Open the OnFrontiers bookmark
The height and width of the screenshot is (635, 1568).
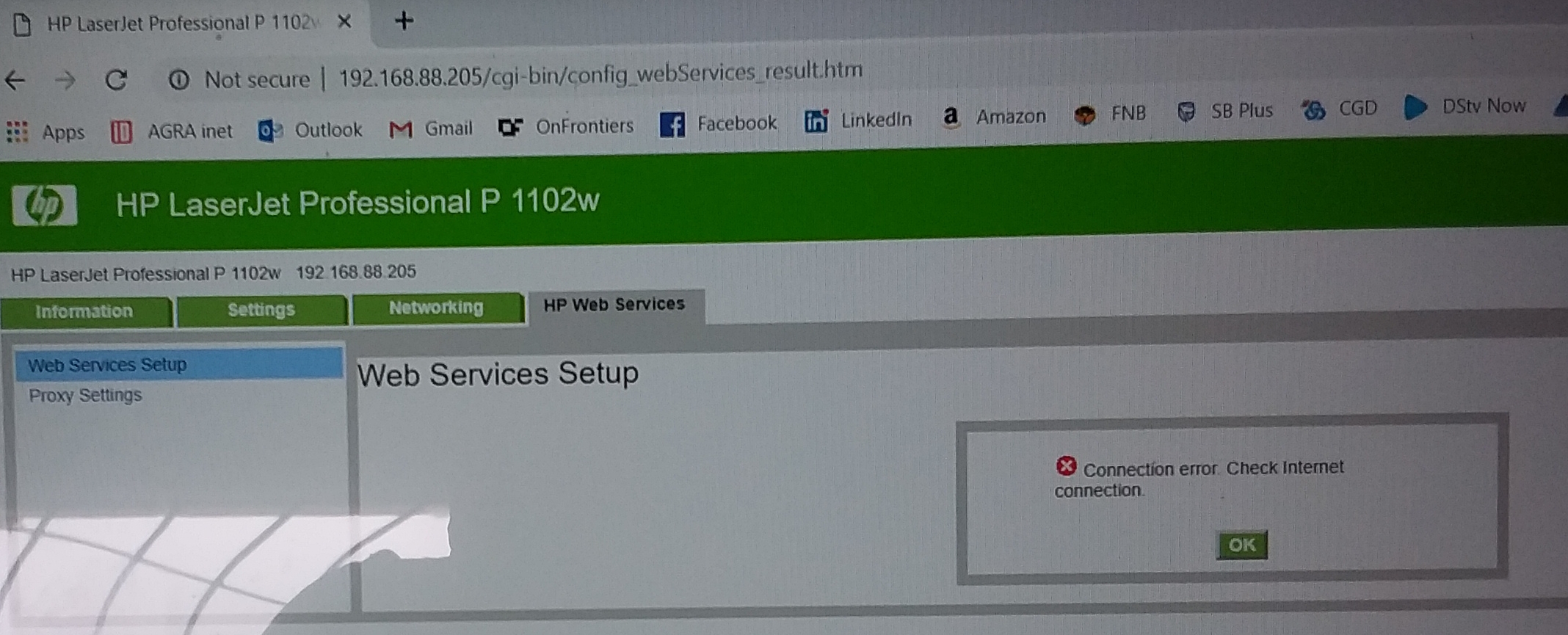pyautogui.click(x=565, y=126)
